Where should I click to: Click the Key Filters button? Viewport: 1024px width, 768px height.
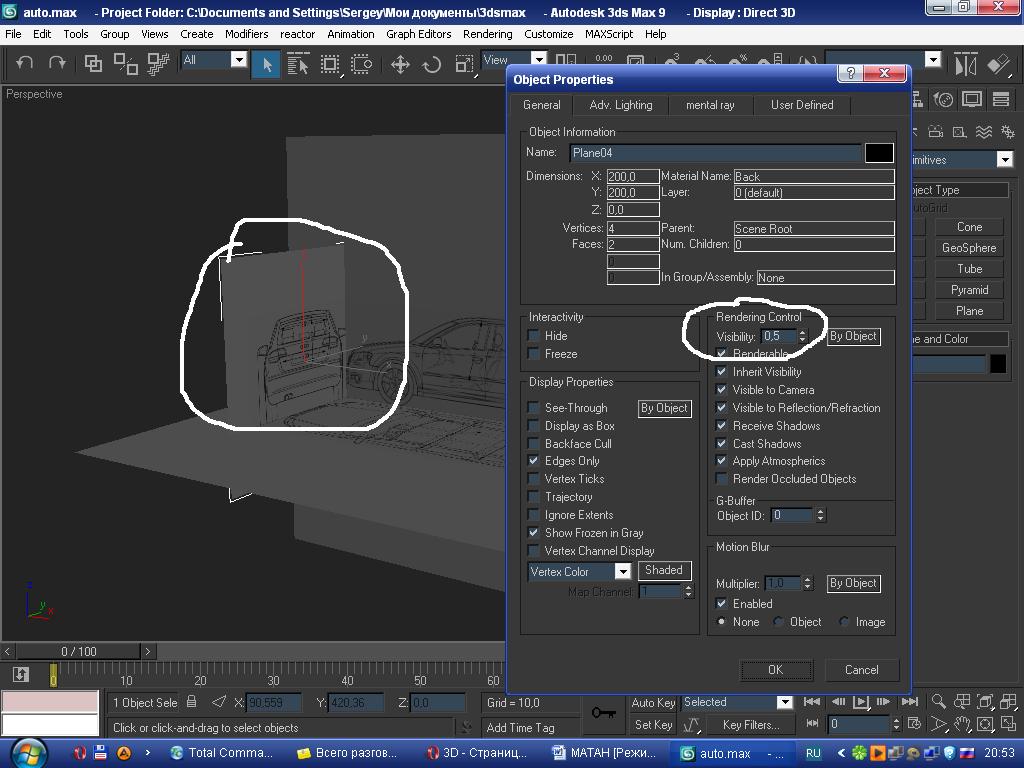tap(750, 725)
